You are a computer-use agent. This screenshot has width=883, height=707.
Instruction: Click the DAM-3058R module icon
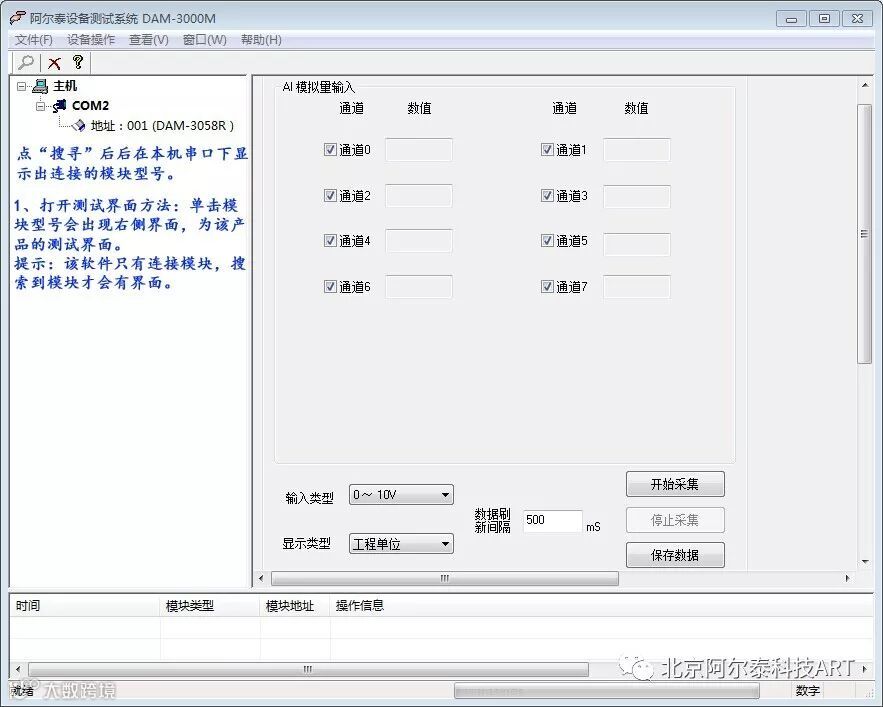pyautogui.click(x=79, y=125)
